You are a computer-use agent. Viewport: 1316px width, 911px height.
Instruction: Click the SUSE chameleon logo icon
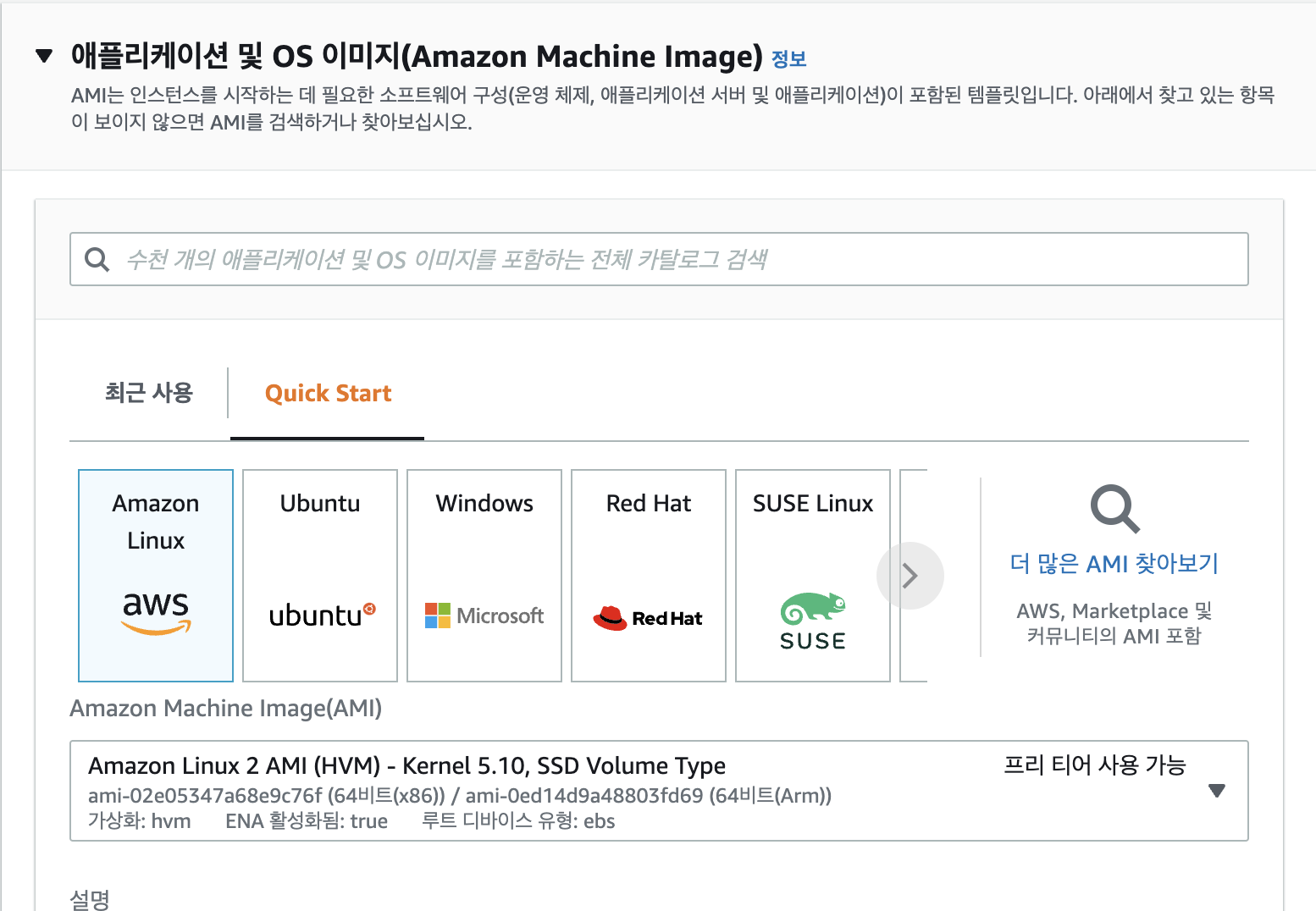[813, 621]
